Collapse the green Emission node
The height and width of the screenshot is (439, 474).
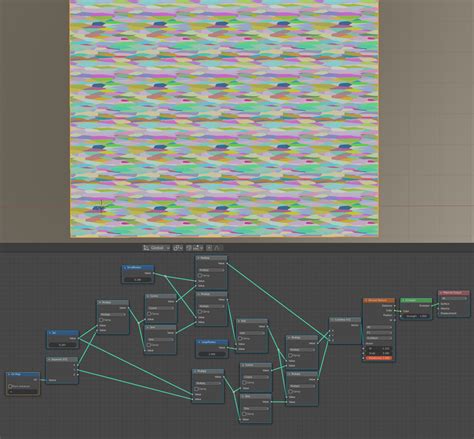(403, 300)
